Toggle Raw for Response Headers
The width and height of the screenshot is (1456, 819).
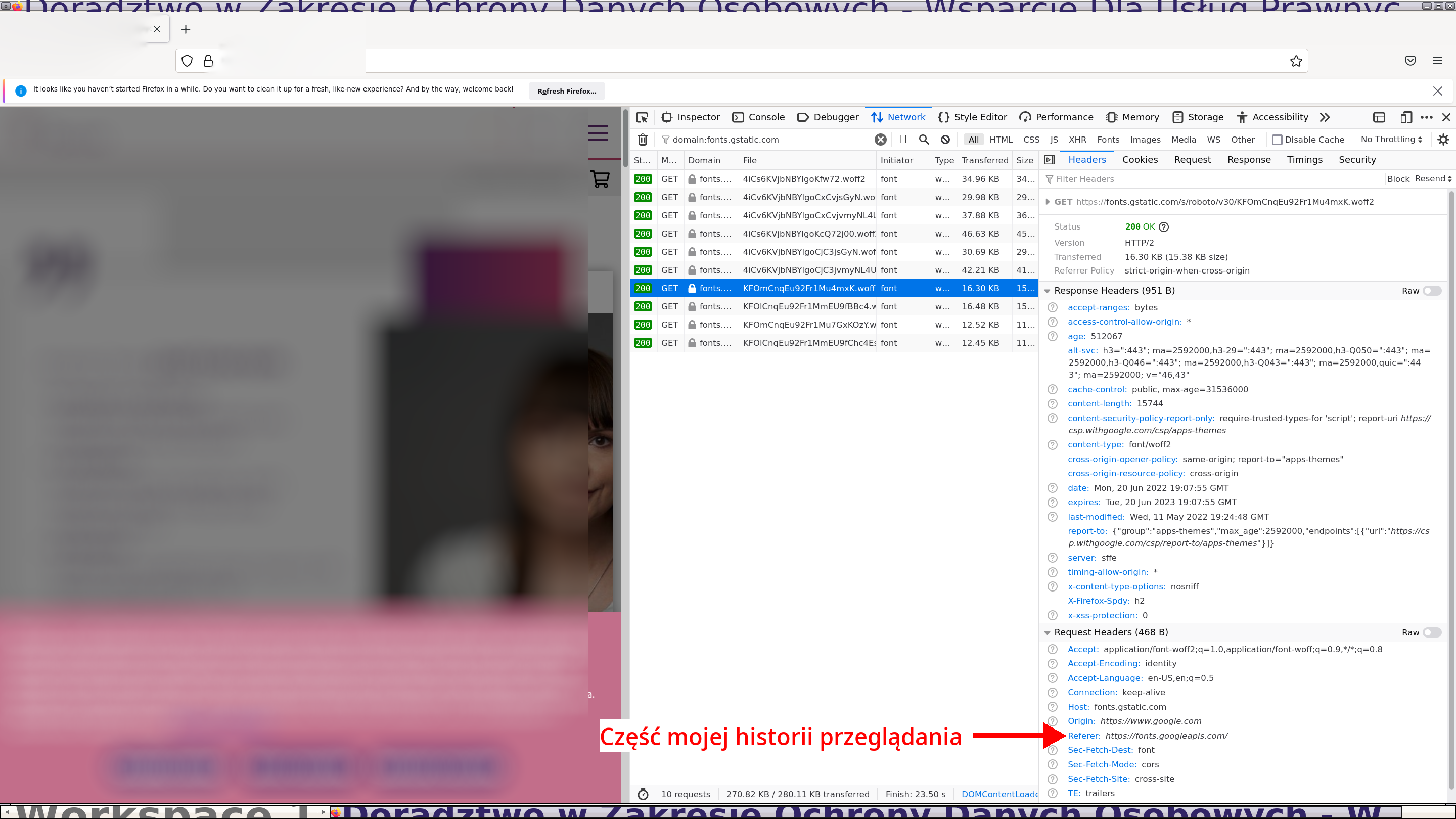(1432, 291)
